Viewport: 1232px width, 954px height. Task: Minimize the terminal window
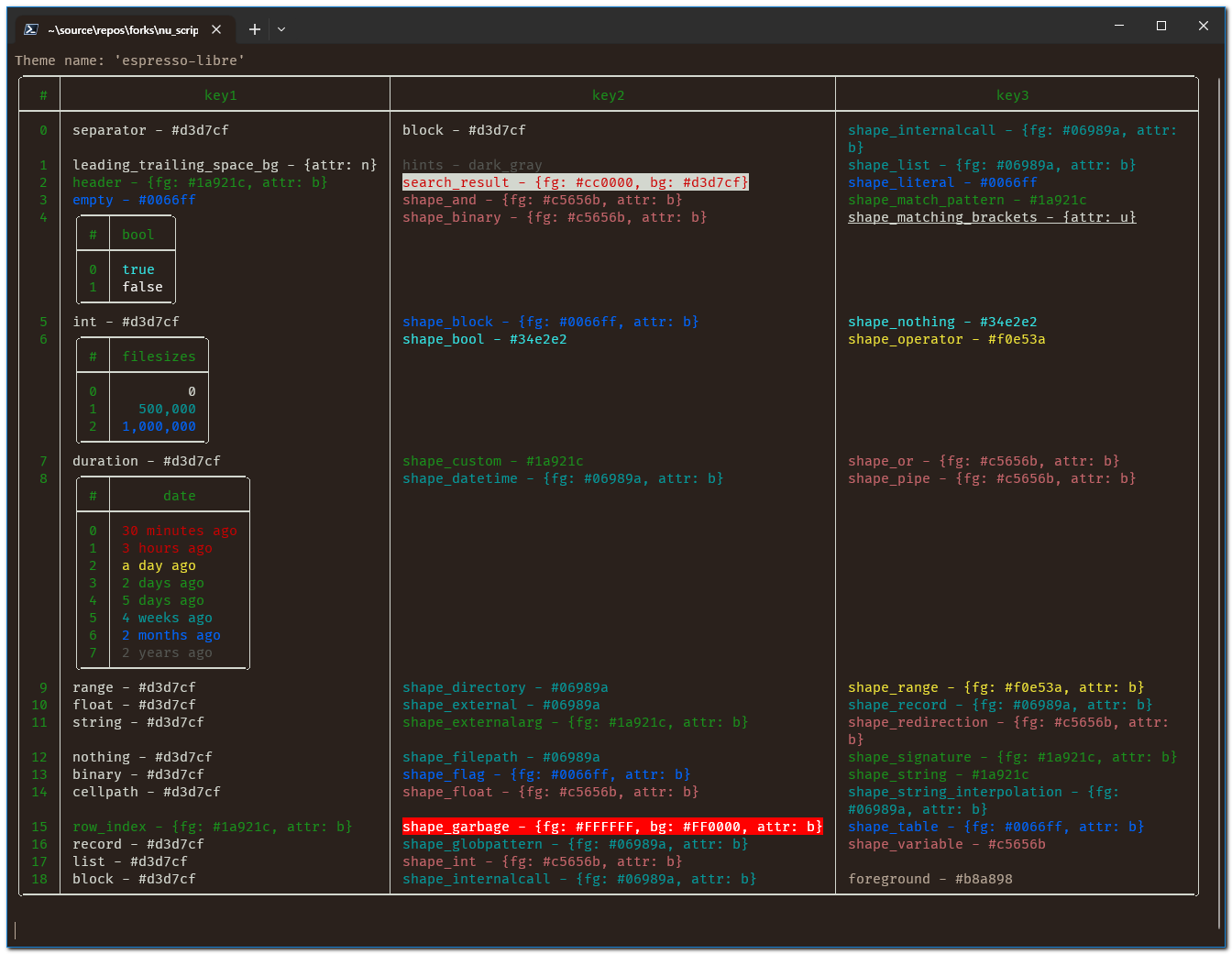click(1119, 26)
